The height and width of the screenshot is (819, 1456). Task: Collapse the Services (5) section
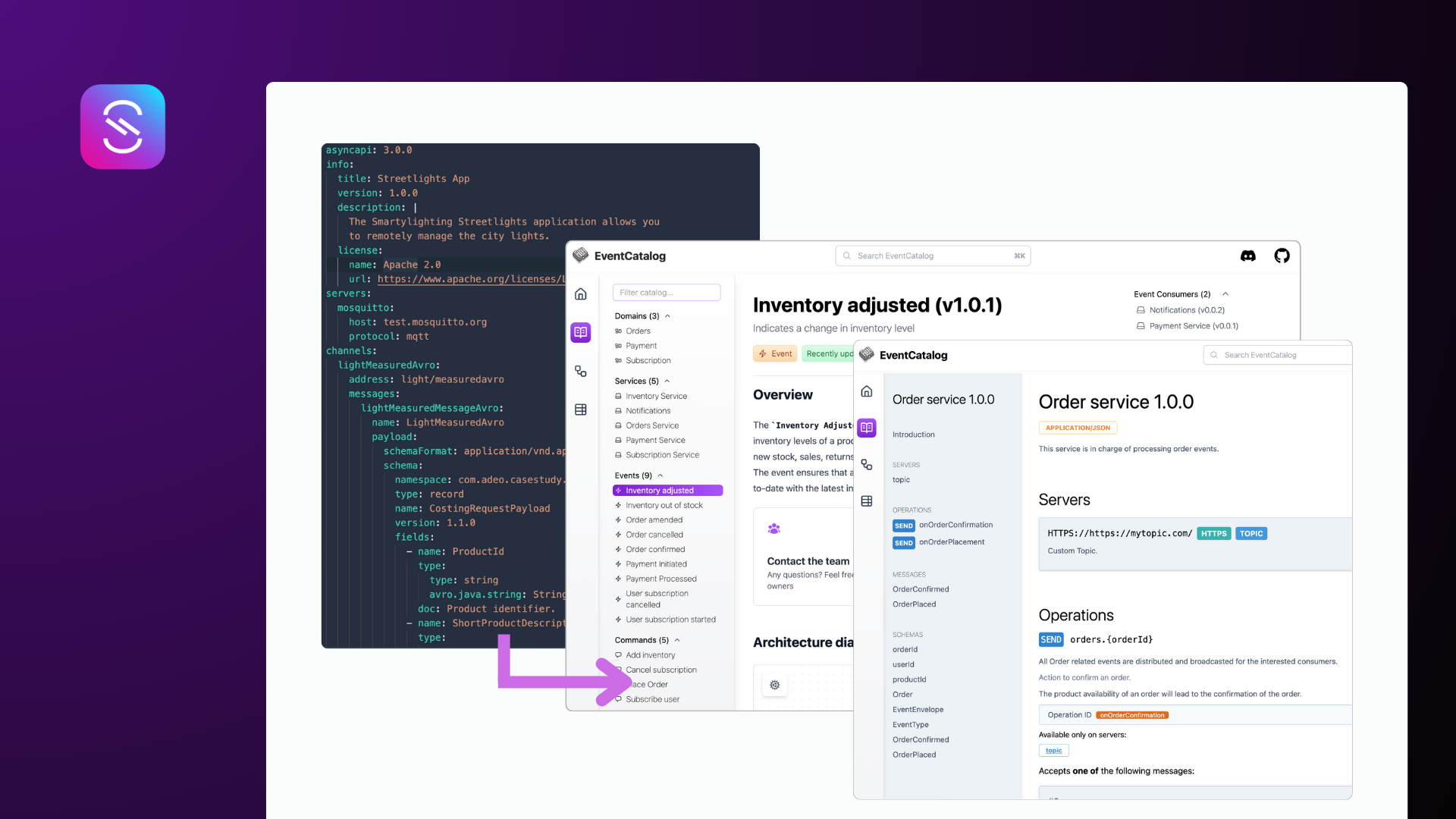[667, 381]
